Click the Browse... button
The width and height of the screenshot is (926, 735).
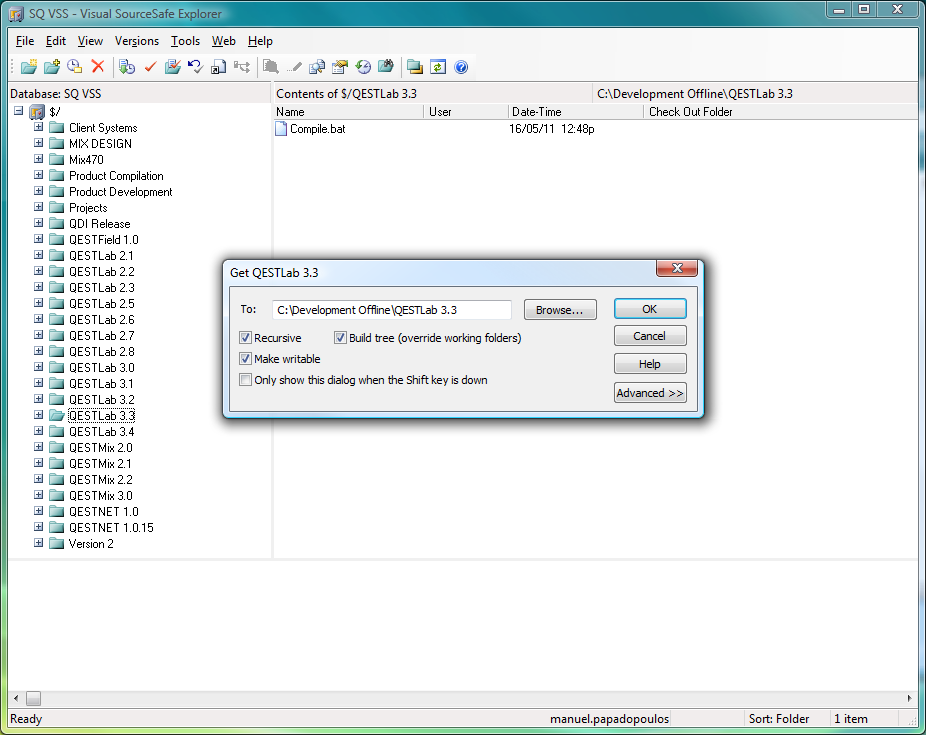click(x=560, y=310)
